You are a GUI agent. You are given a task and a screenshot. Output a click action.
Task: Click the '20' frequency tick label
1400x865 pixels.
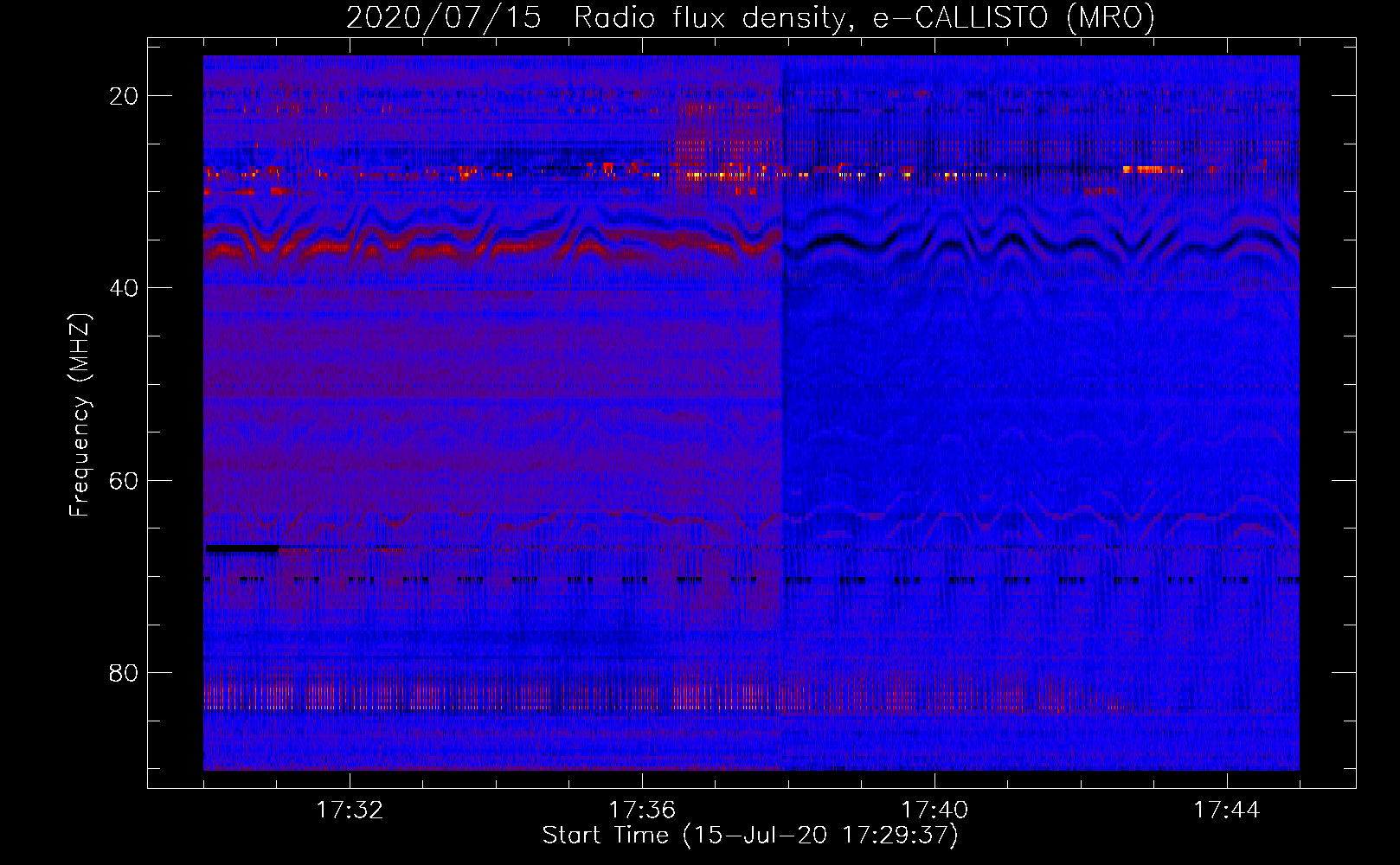[124, 96]
